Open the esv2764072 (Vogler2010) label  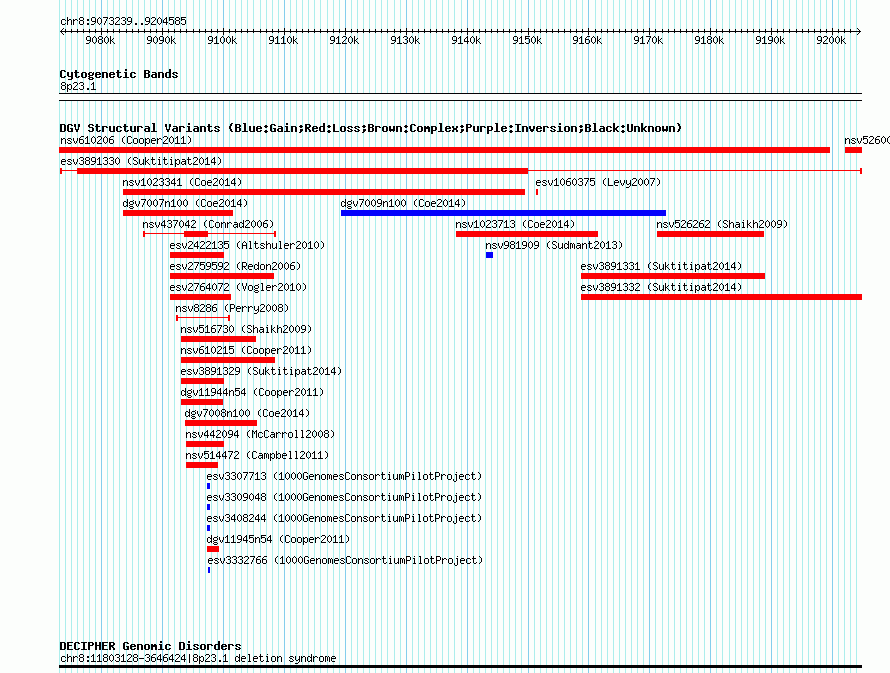pos(238,287)
